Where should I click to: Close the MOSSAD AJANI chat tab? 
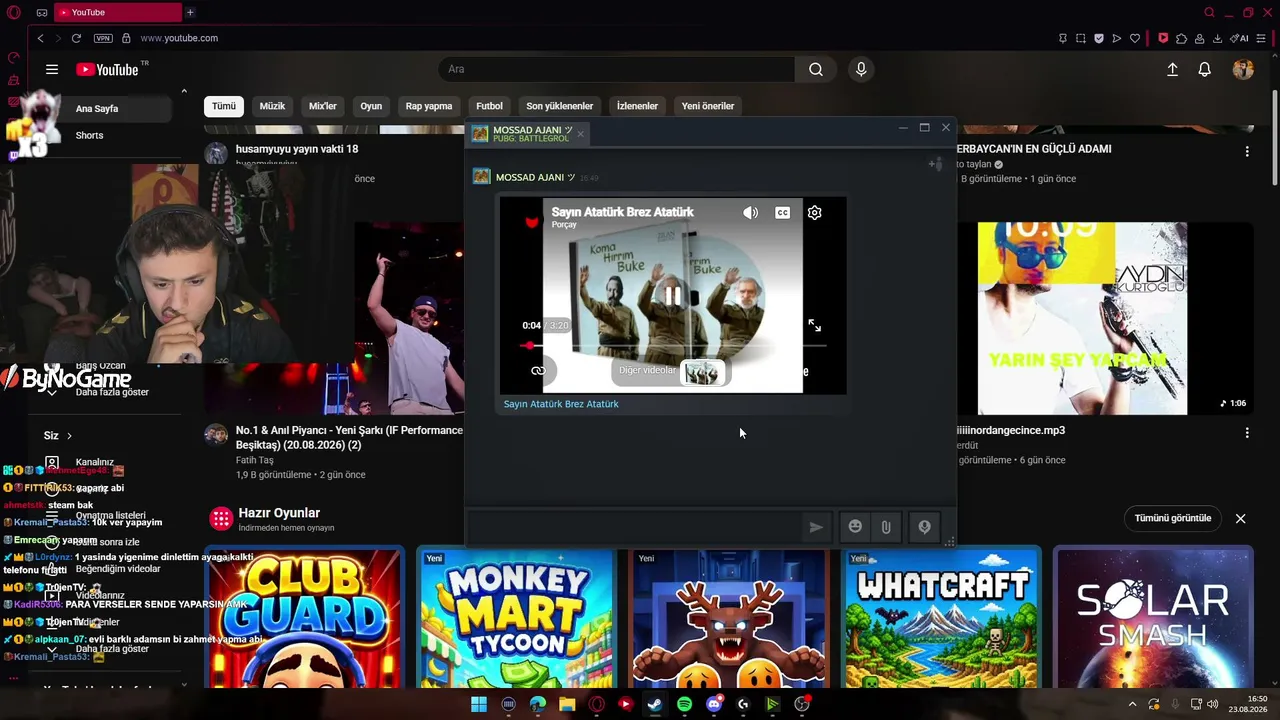[x=580, y=133]
